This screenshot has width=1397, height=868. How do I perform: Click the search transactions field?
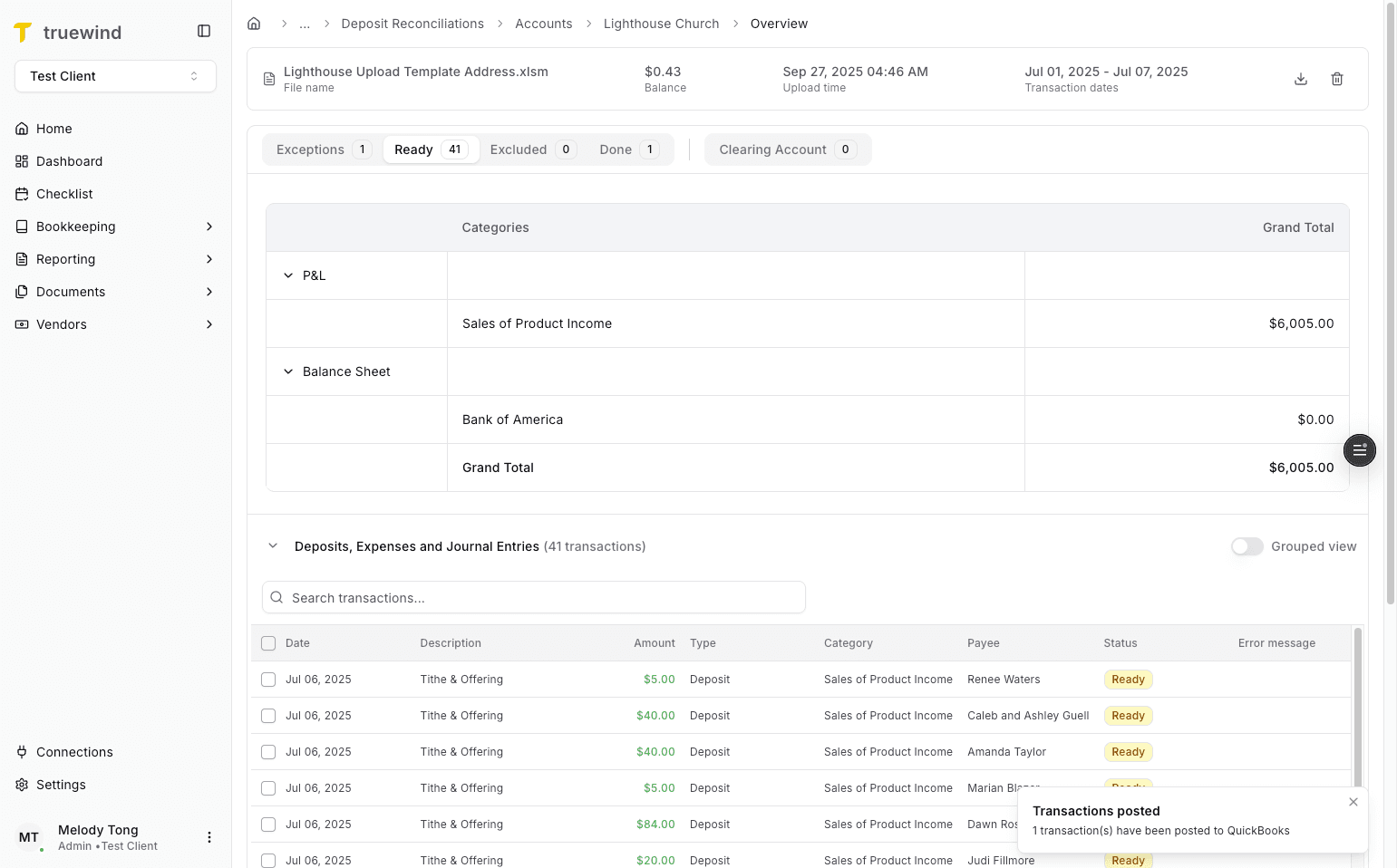click(533, 597)
